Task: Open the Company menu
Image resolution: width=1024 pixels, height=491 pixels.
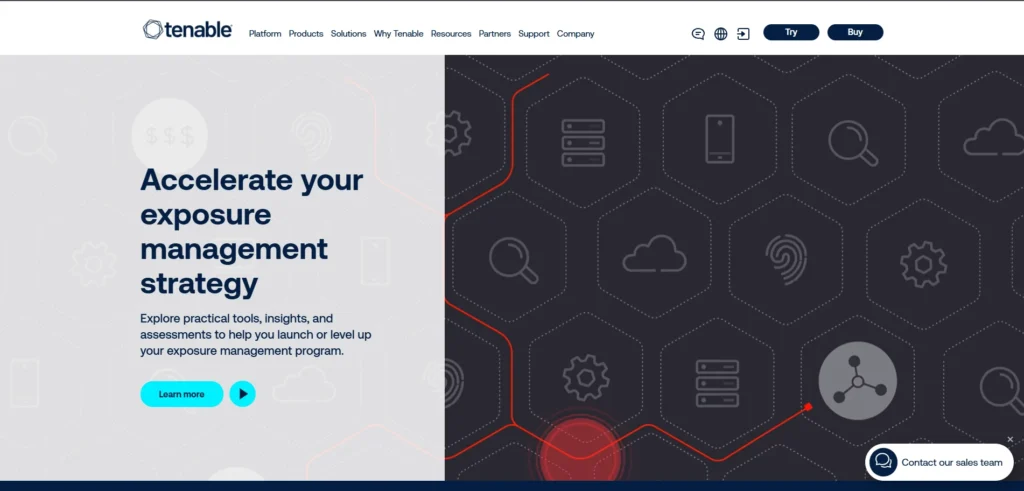Action: (x=575, y=34)
